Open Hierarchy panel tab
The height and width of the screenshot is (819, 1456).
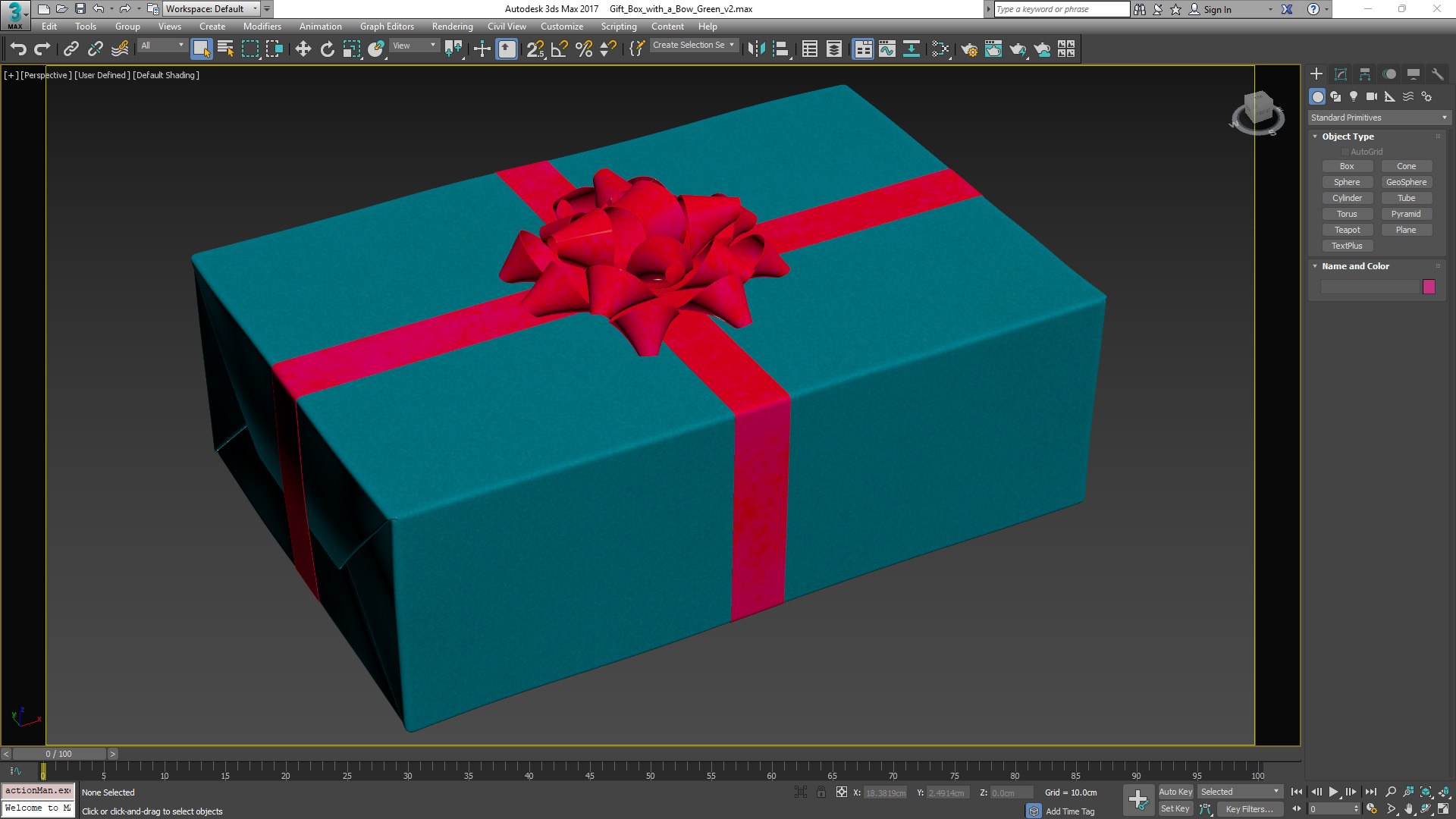click(x=1365, y=74)
